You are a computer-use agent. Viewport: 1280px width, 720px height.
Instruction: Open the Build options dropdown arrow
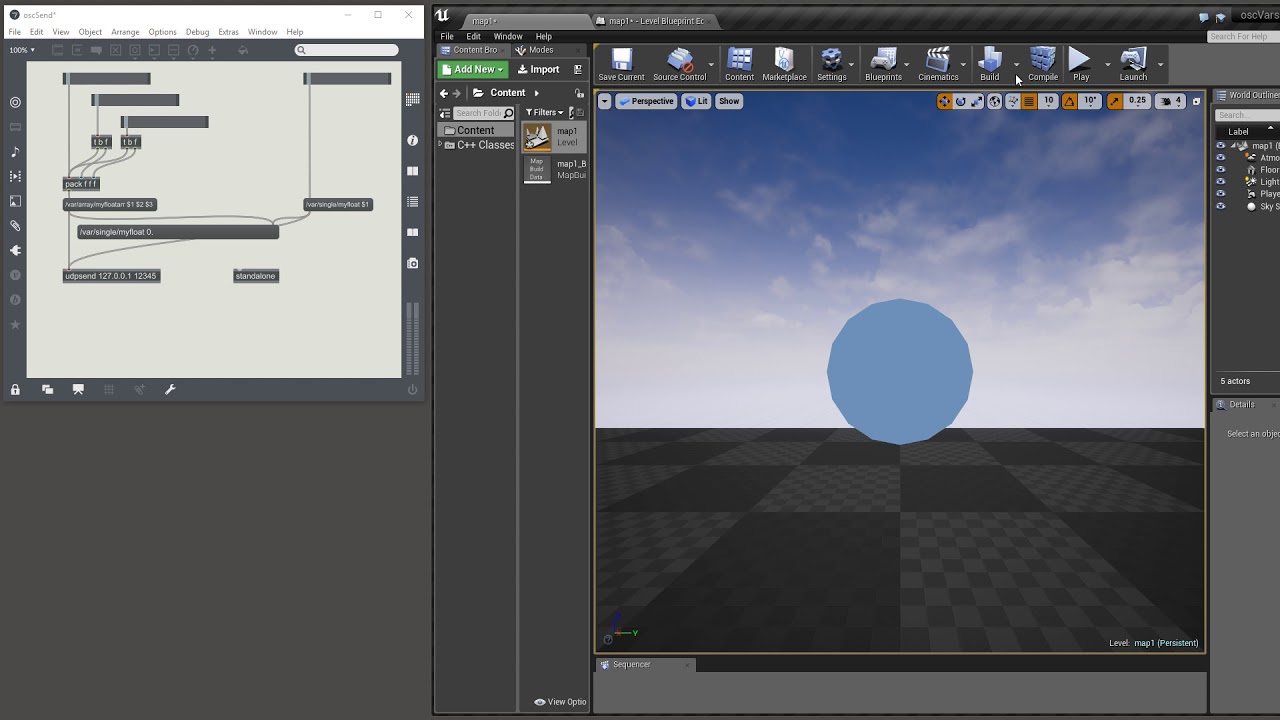(x=1016, y=64)
